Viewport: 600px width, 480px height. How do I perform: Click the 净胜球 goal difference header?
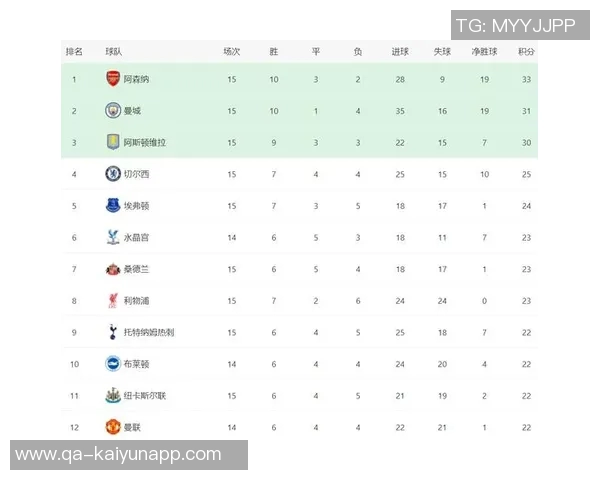click(484, 52)
